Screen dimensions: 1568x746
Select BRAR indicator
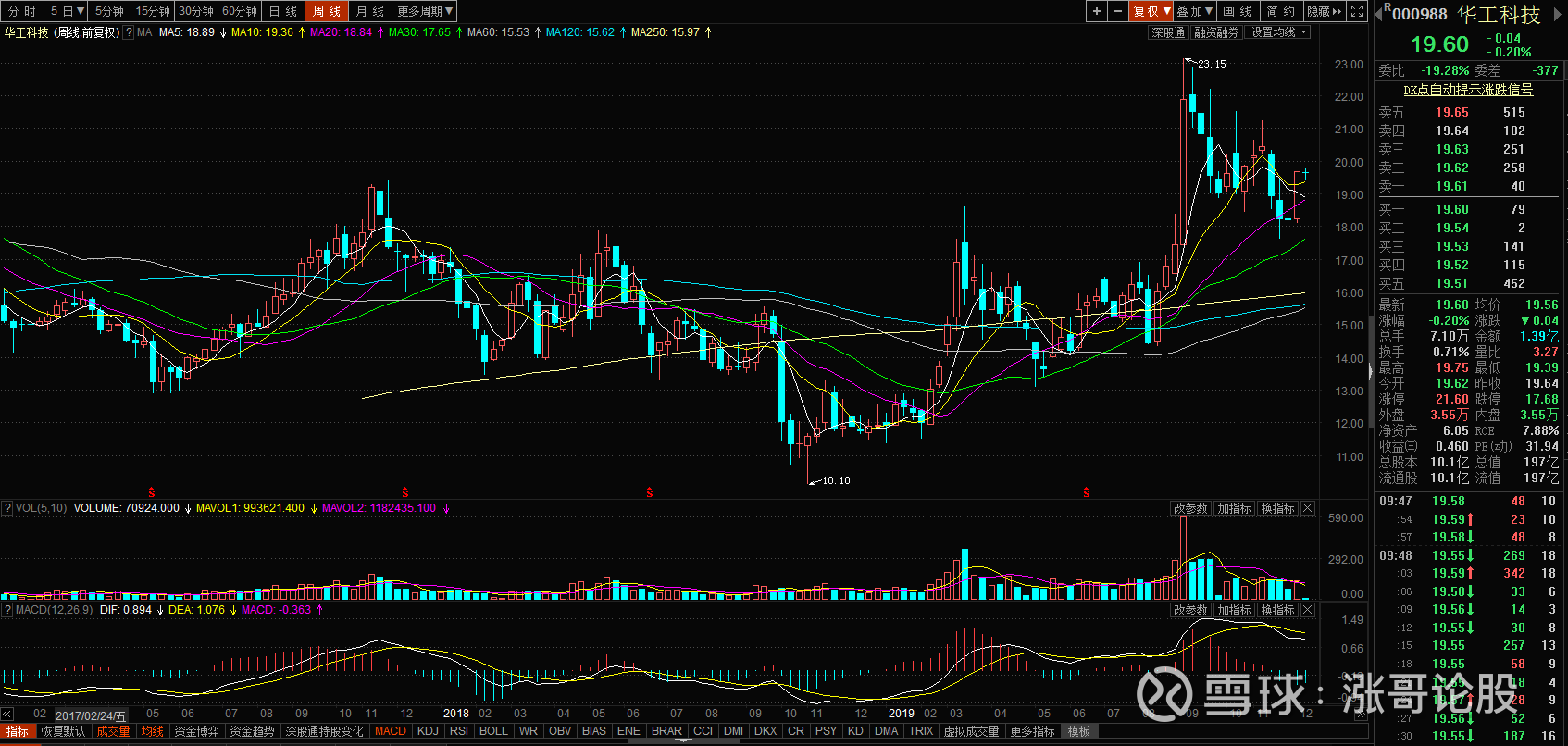(x=666, y=731)
